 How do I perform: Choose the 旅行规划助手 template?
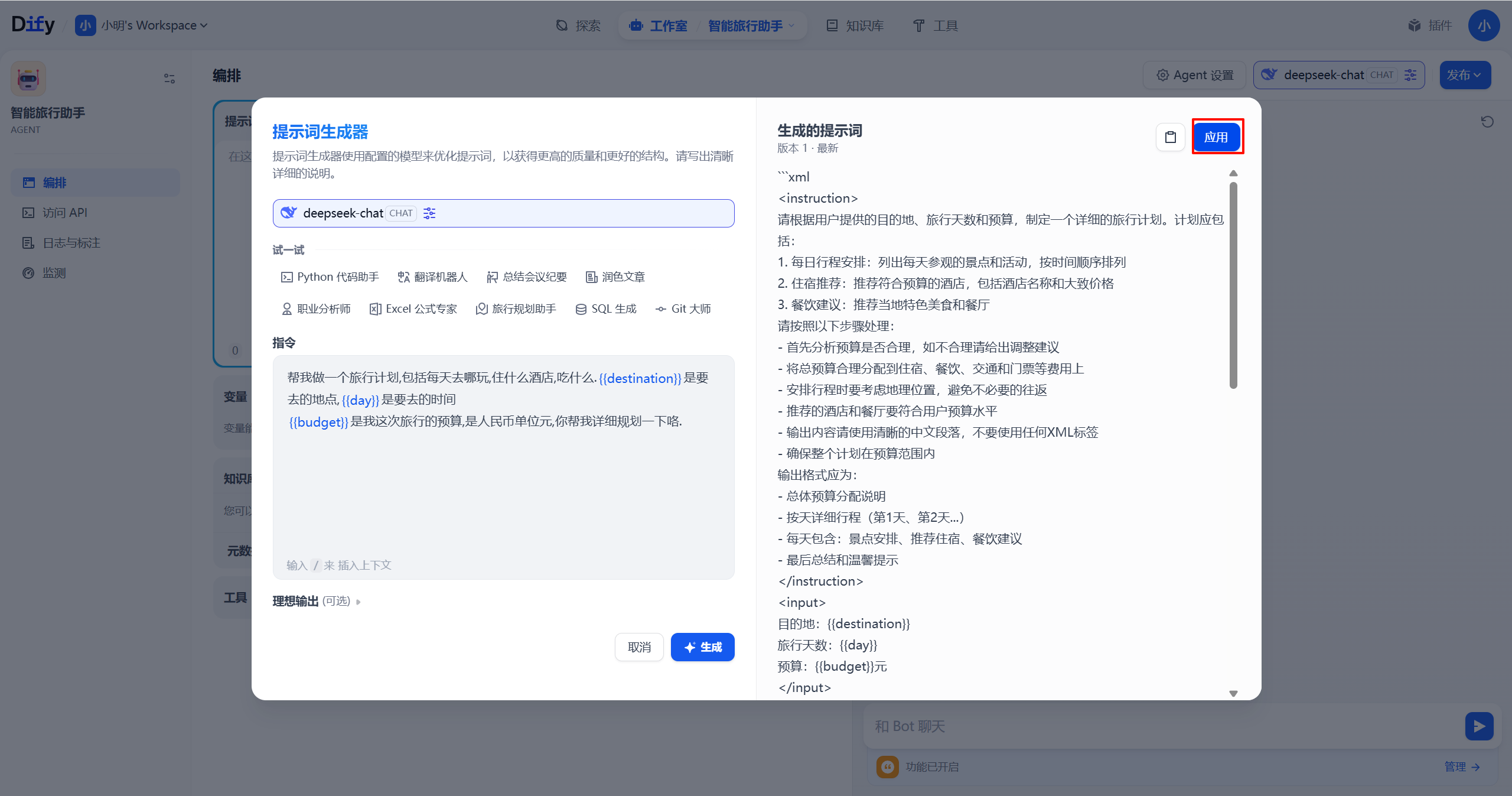click(516, 308)
